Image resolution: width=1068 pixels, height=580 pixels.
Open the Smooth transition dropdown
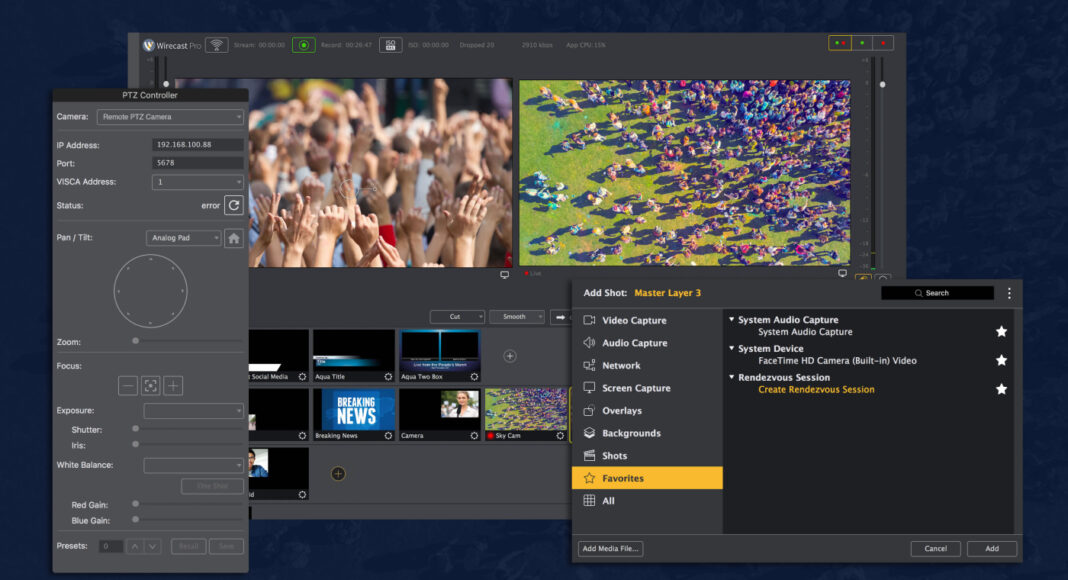click(x=517, y=316)
